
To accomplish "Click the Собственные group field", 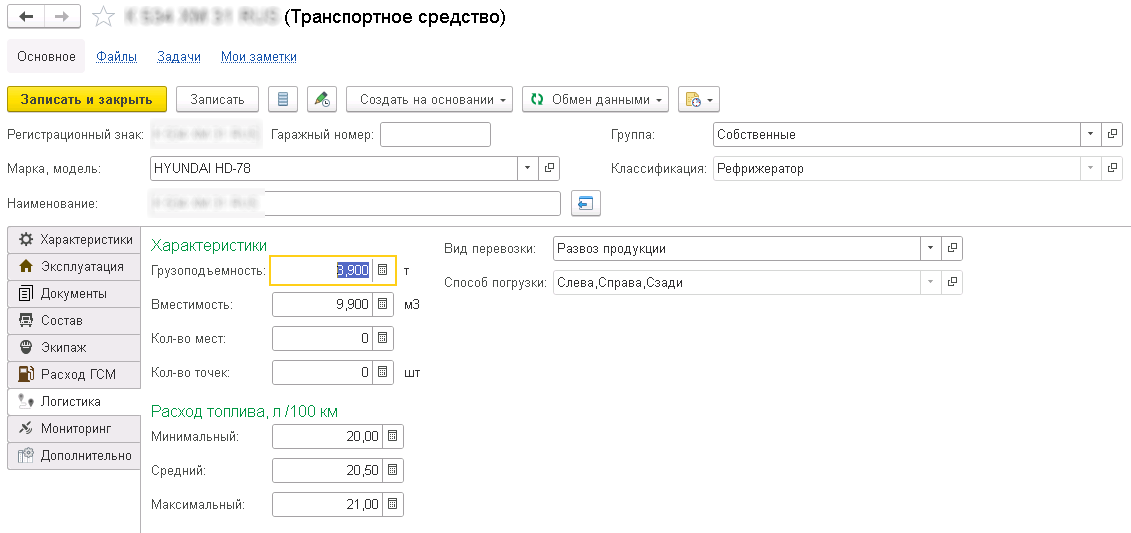I will click(x=896, y=134).
